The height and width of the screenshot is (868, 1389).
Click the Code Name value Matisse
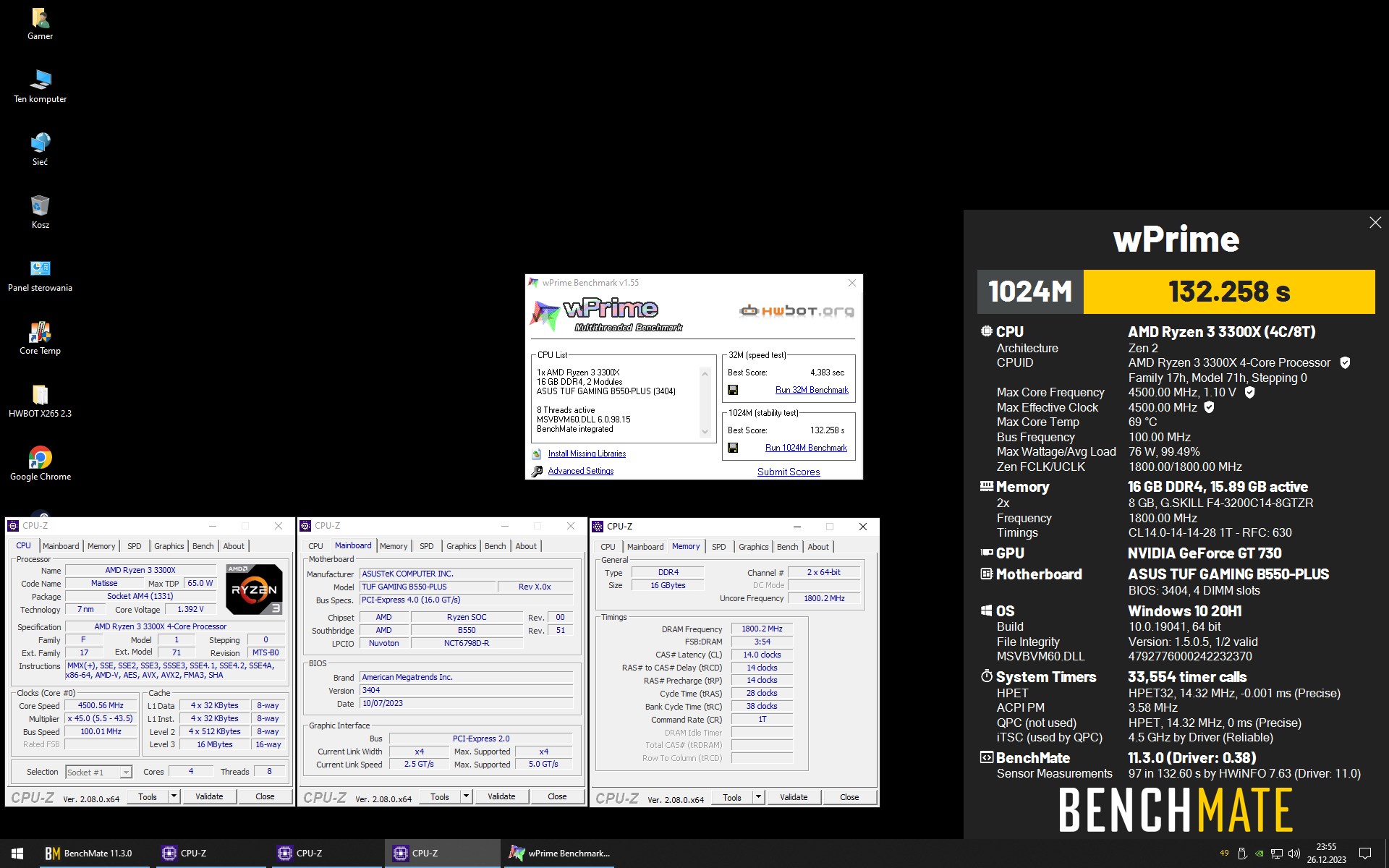tap(104, 583)
